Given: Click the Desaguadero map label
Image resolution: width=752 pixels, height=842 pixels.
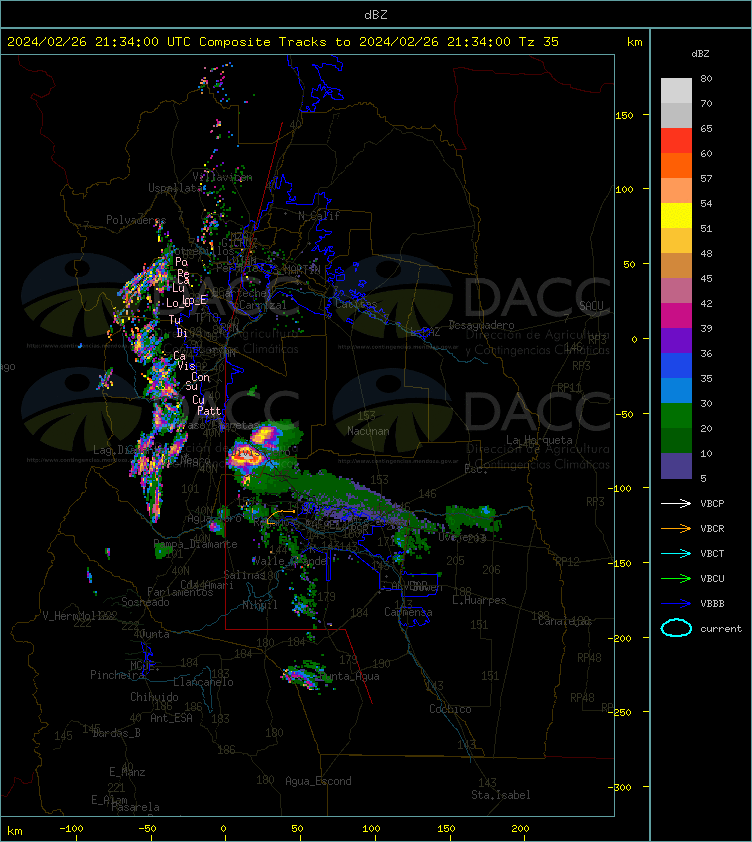Looking at the screenshot, I should pos(481,325).
